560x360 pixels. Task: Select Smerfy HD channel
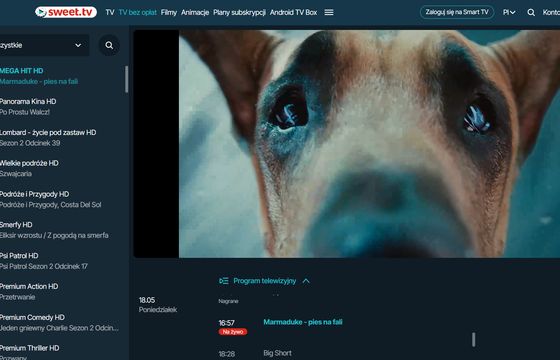click(62, 230)
